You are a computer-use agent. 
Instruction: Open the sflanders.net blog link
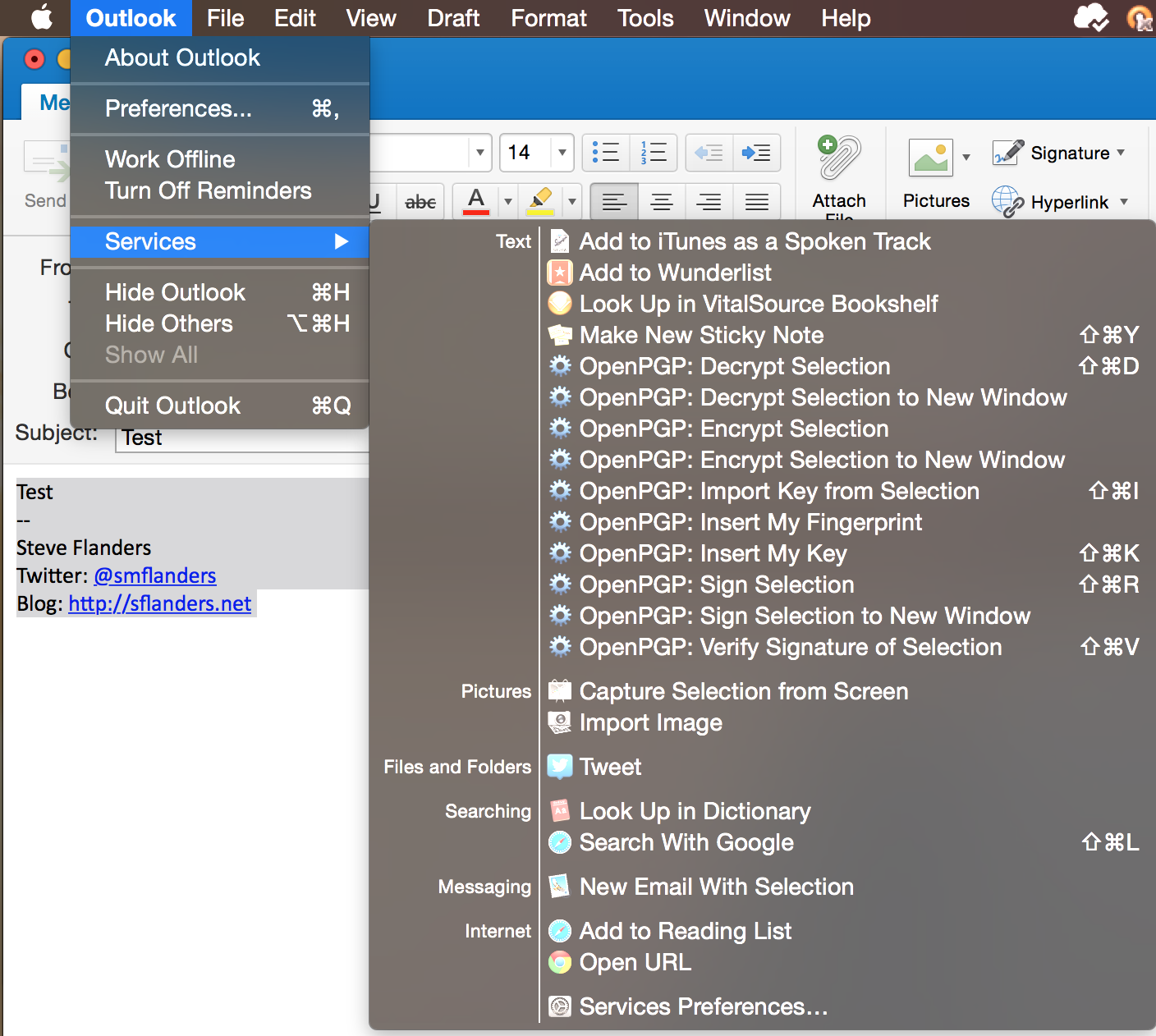tap(159, 603)
